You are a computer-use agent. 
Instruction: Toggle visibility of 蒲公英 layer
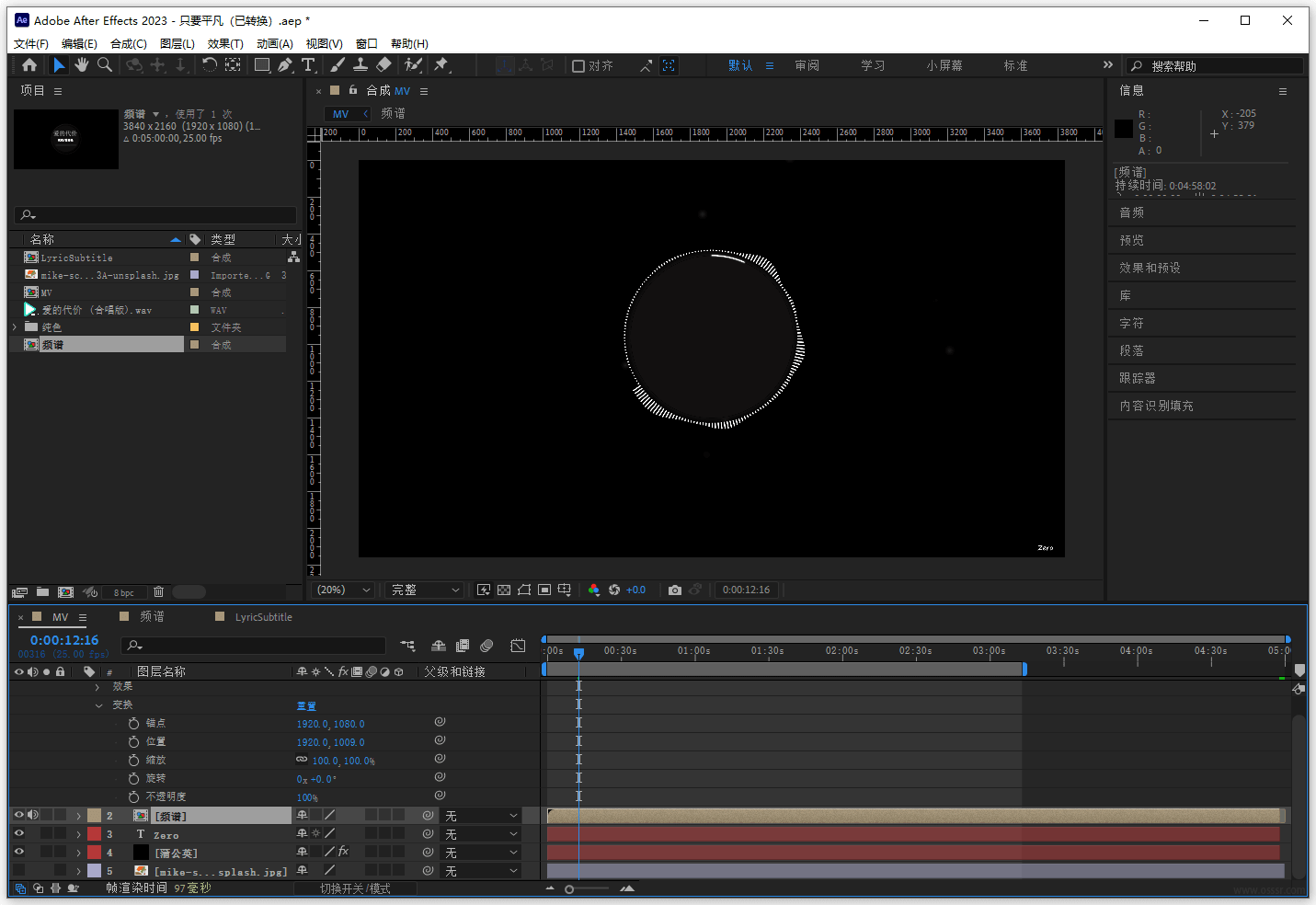18,853
